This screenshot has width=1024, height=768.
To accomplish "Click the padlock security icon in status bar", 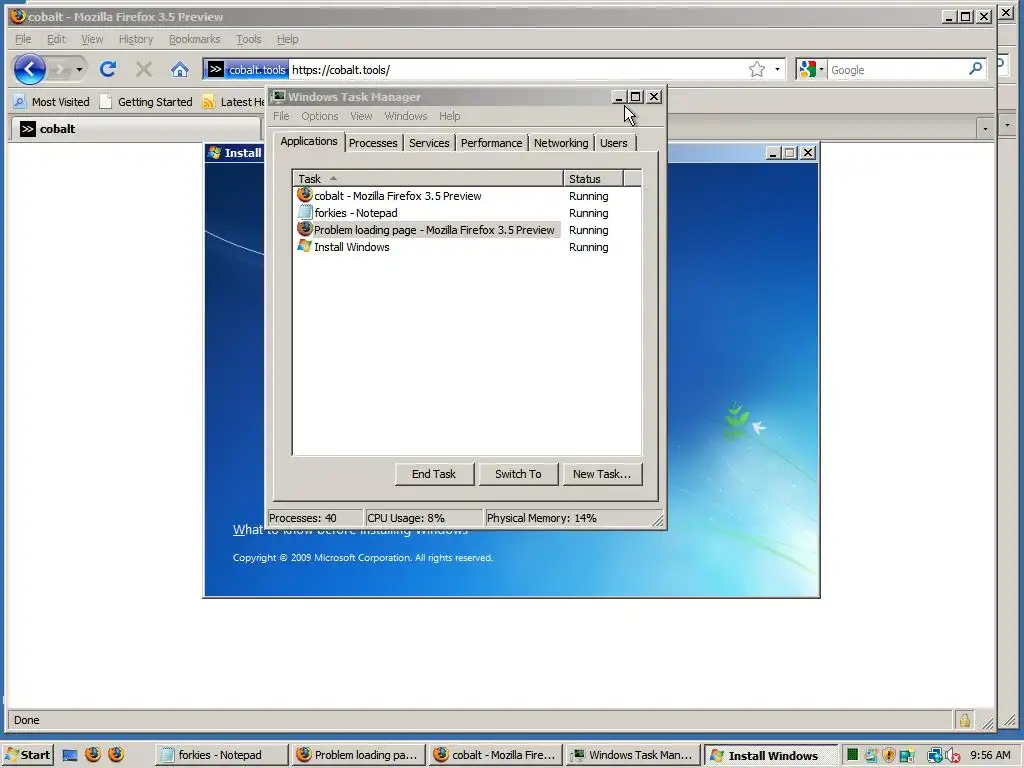I will click(x=965, y=720).
